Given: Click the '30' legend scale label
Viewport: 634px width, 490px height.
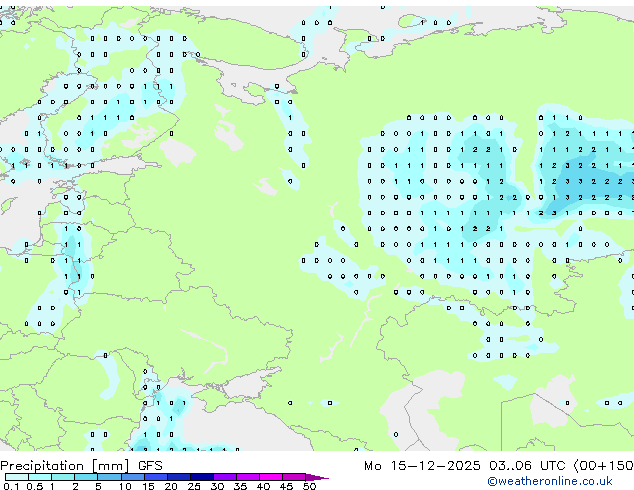Looking at the screenshot, I should coord(217,486).
